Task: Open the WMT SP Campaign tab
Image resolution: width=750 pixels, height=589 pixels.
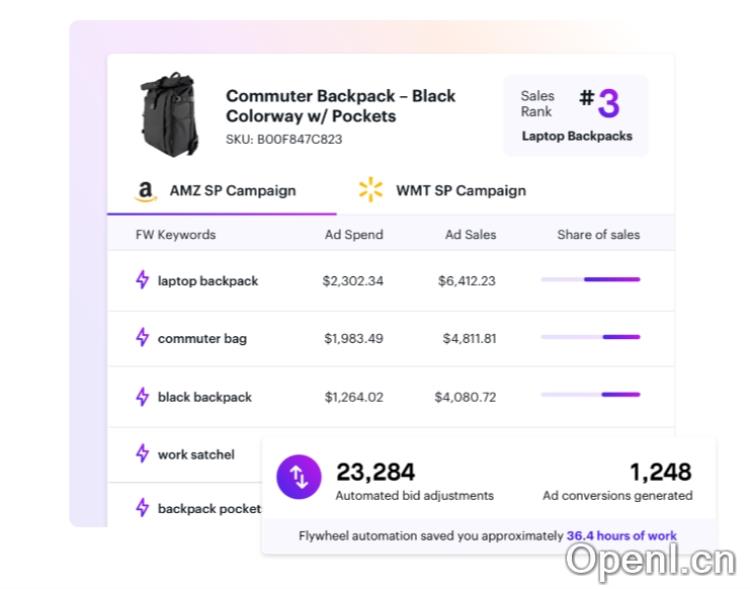Action: 460,191
